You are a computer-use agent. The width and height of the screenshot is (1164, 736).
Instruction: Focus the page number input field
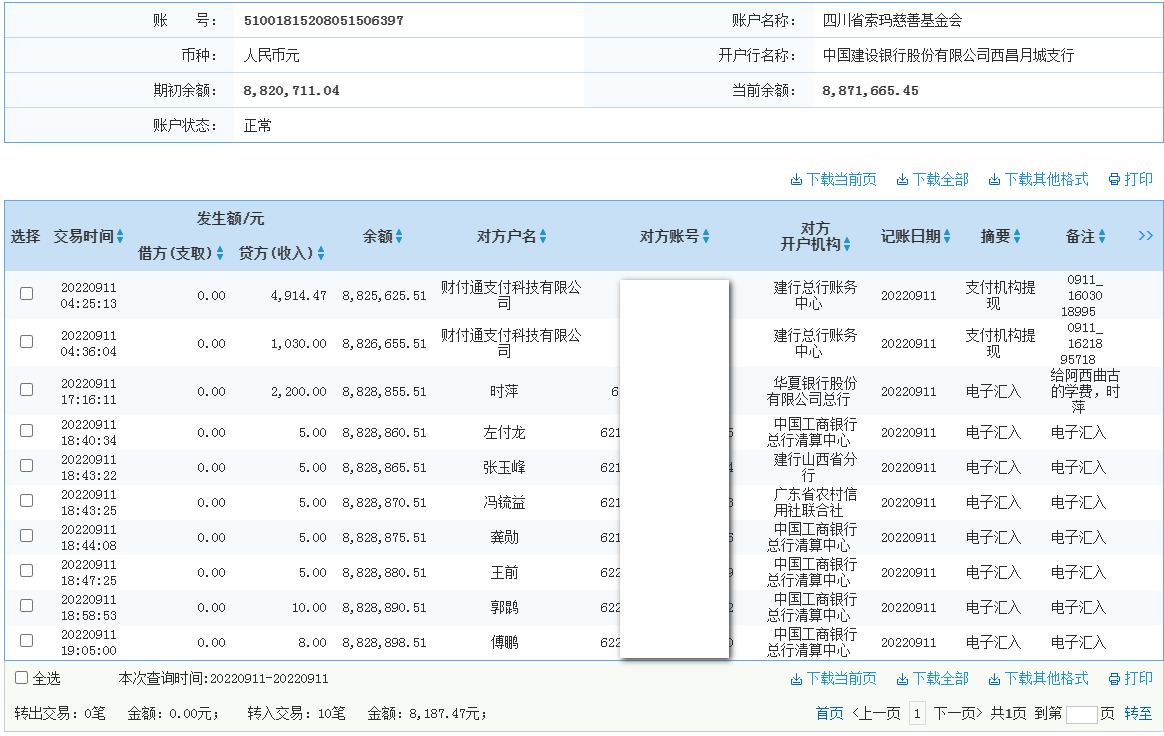click(x=1082, y=714)
